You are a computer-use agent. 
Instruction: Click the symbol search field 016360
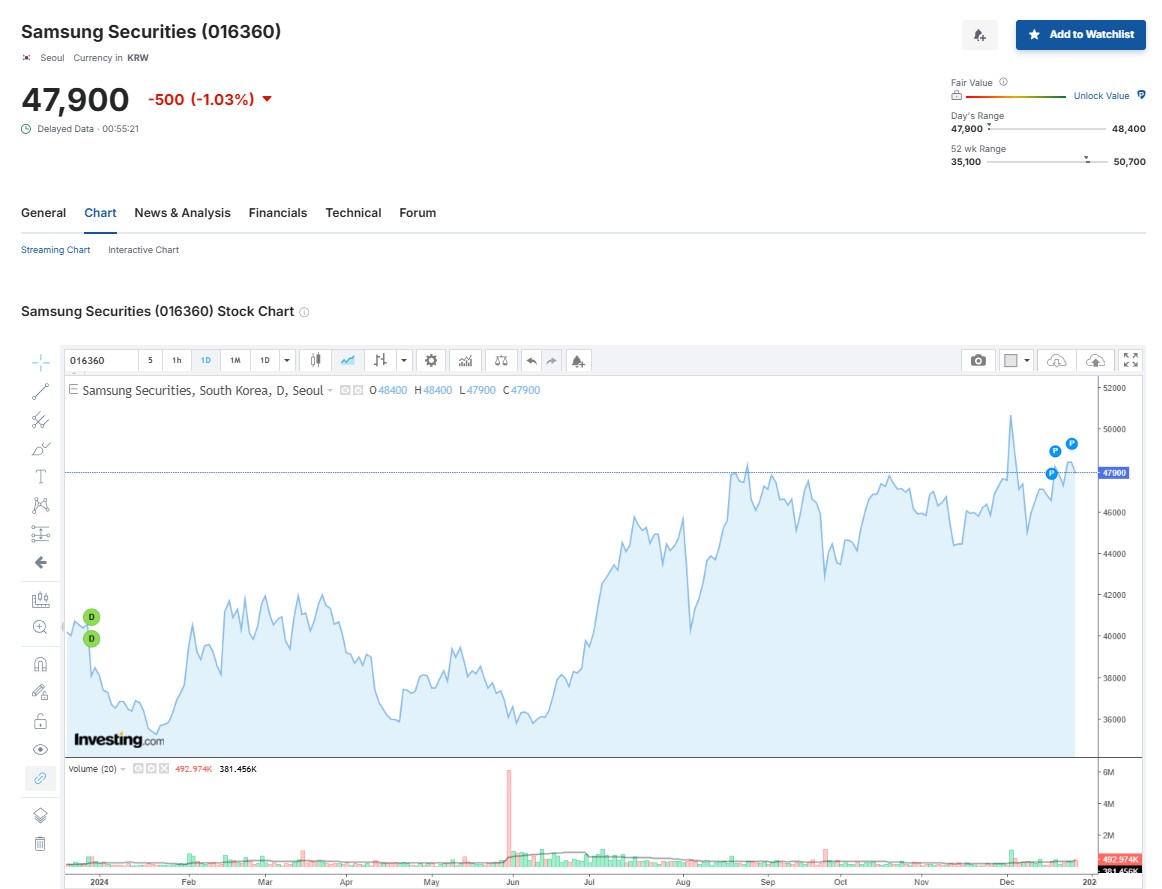click(x=102, y=361)
